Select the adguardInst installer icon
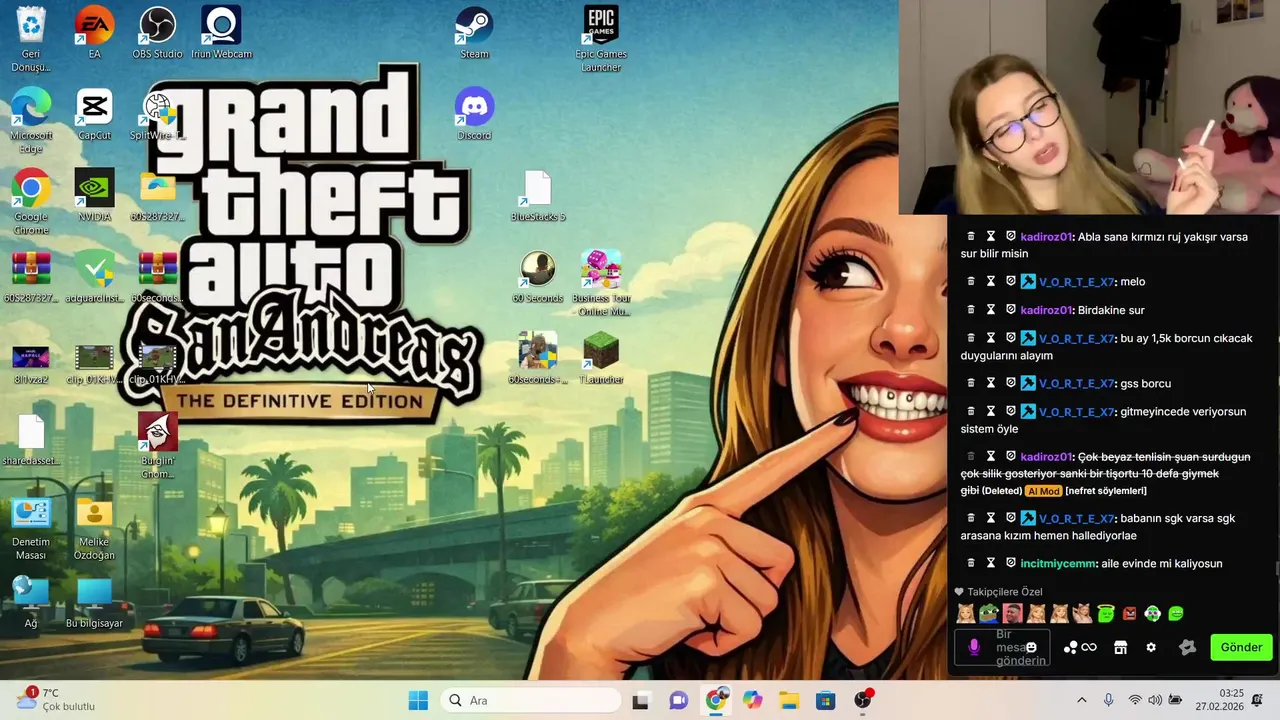 [x=94, y=277]
